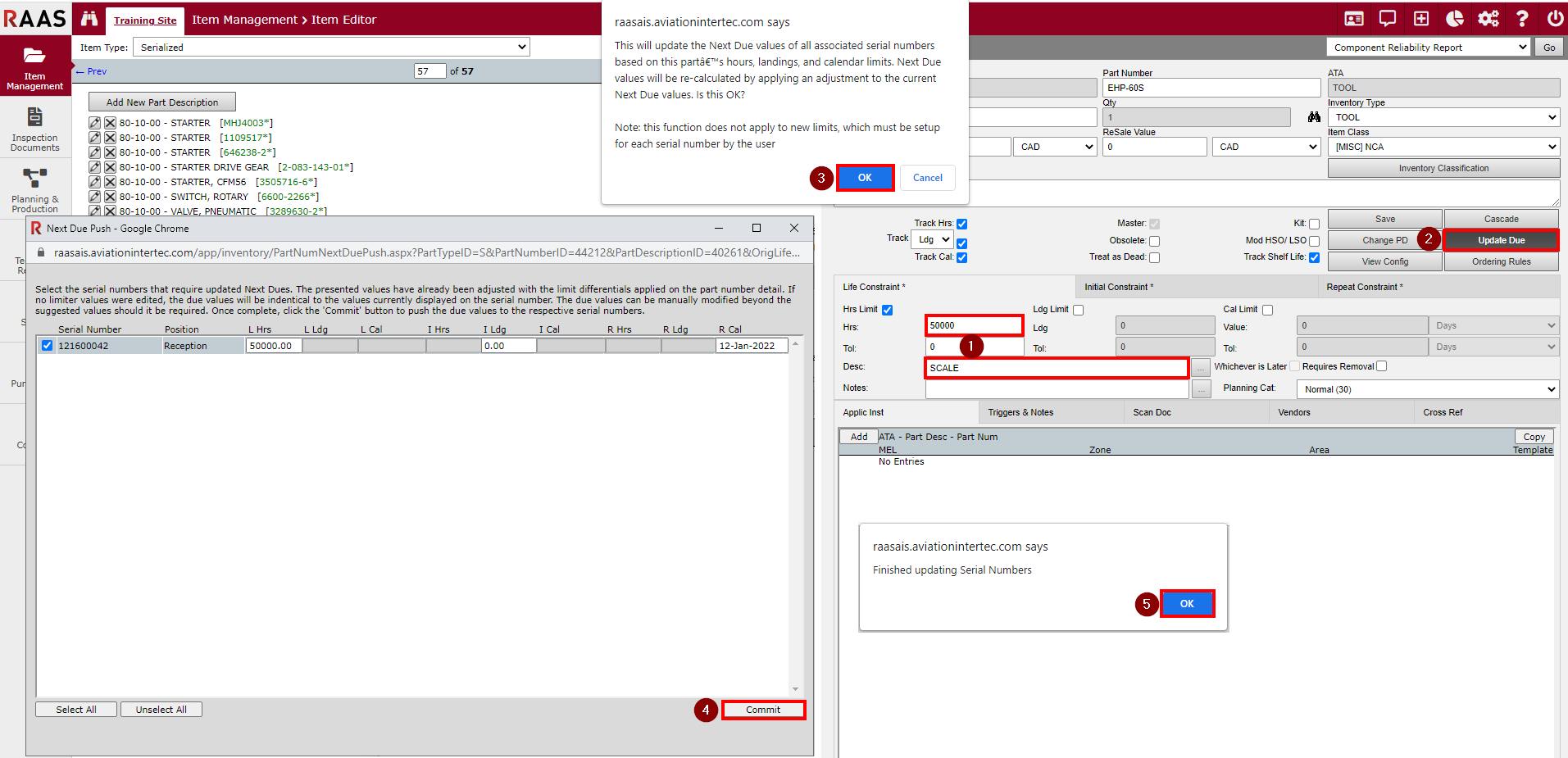Click the binoculars search icon in header

click(89, 19)
